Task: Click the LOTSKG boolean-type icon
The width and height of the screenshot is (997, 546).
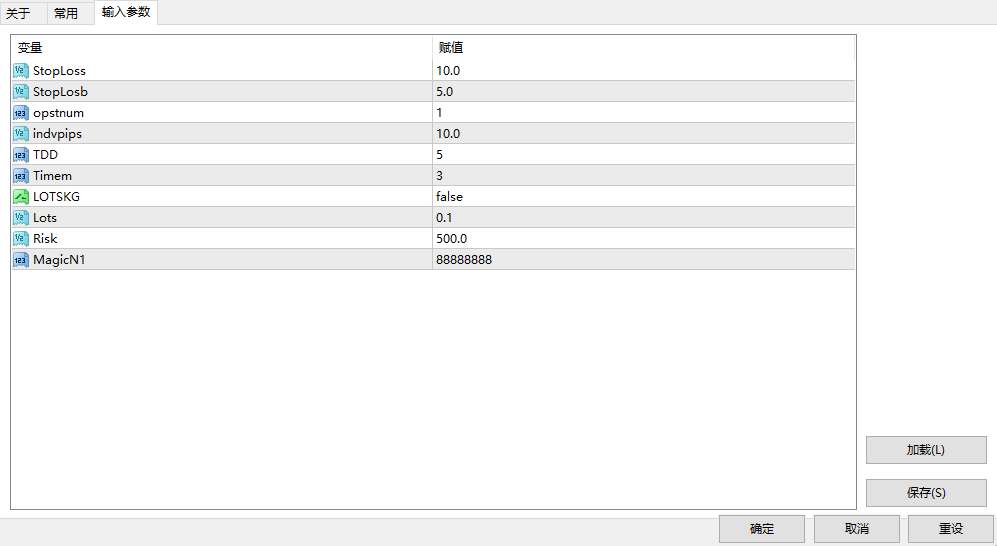Action: 21,197
